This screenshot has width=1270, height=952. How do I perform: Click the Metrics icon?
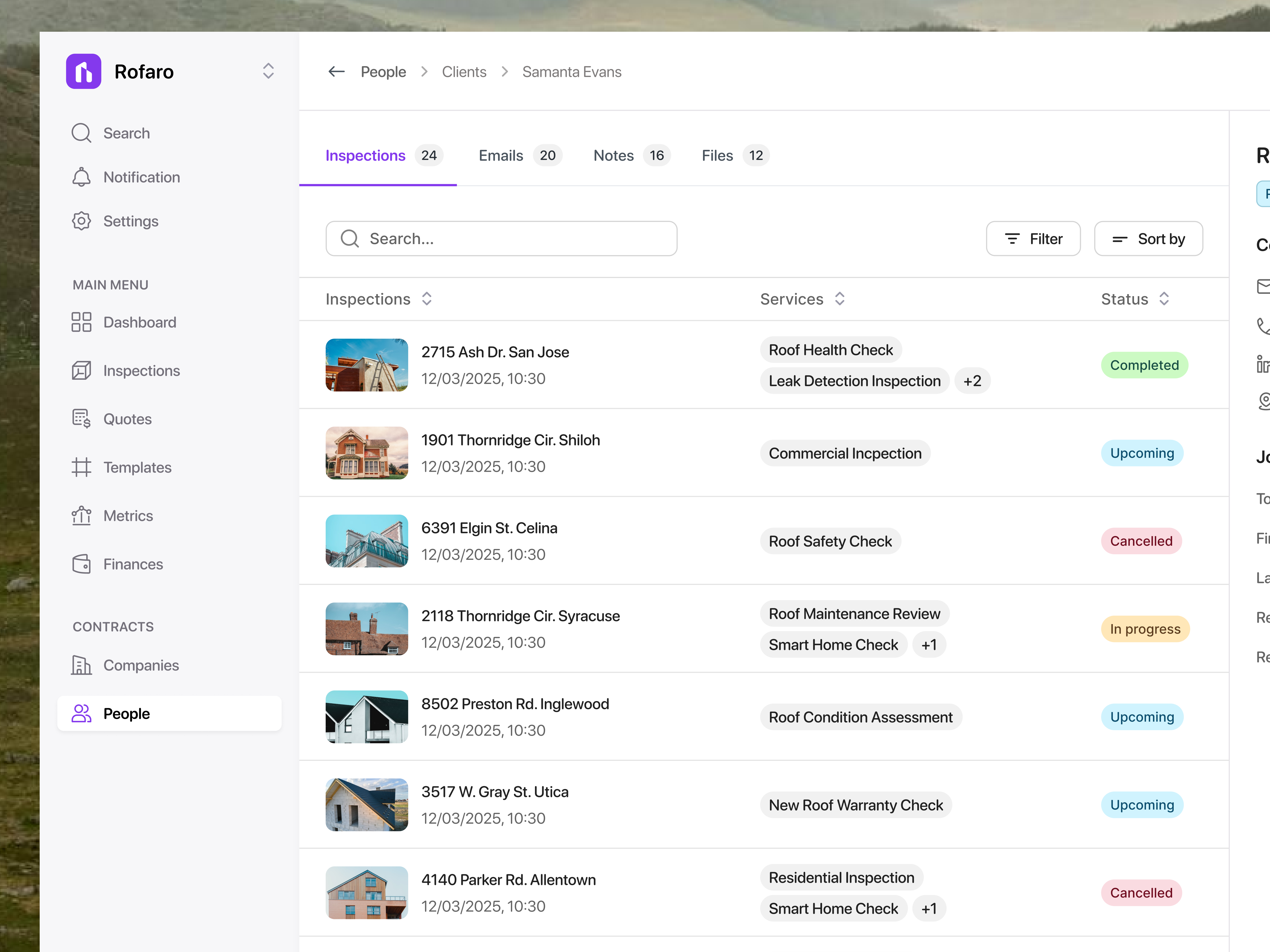(x=81, y=515)
